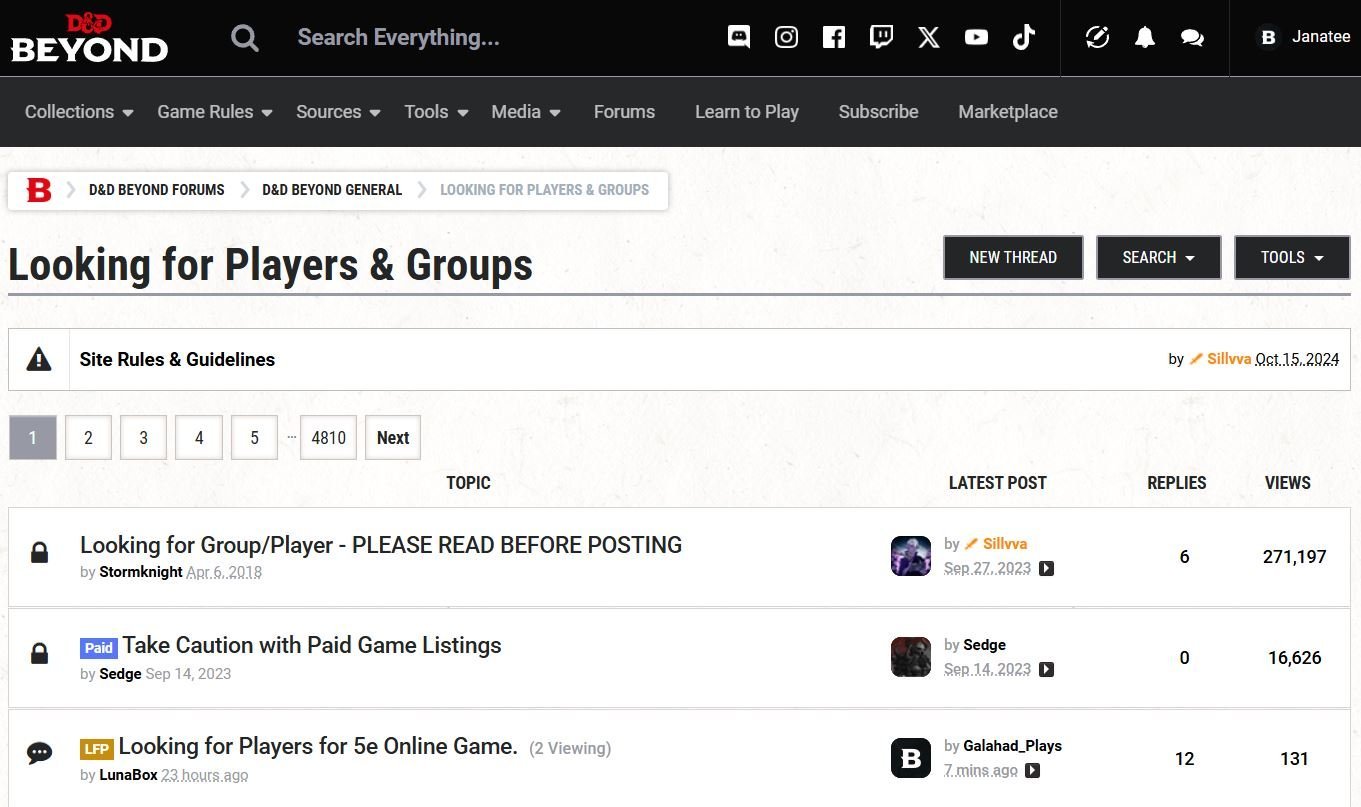Click the Paid tag label
Viewport: 1361px width, 807px height.
pos(98,648)
